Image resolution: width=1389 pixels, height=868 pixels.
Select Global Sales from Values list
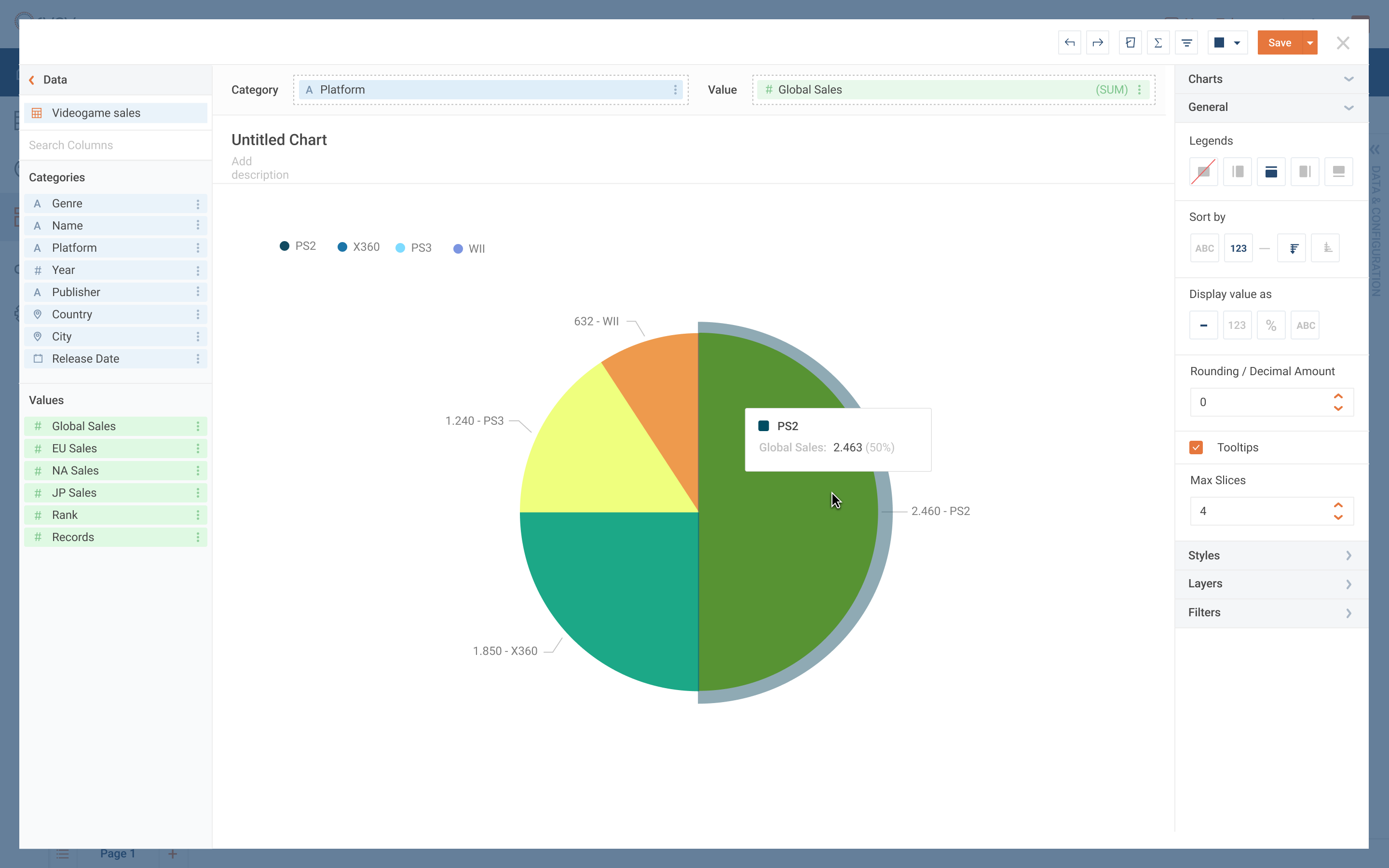(84, 426)
